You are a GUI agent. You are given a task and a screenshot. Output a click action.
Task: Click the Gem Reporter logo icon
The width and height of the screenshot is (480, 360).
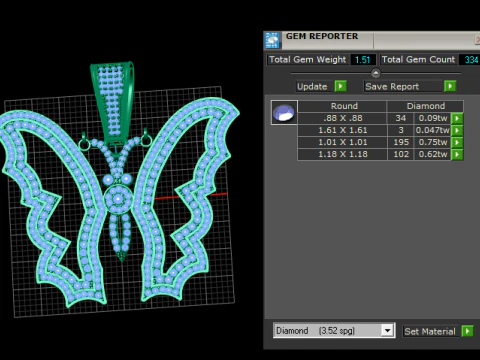click(x=272, y=40)
